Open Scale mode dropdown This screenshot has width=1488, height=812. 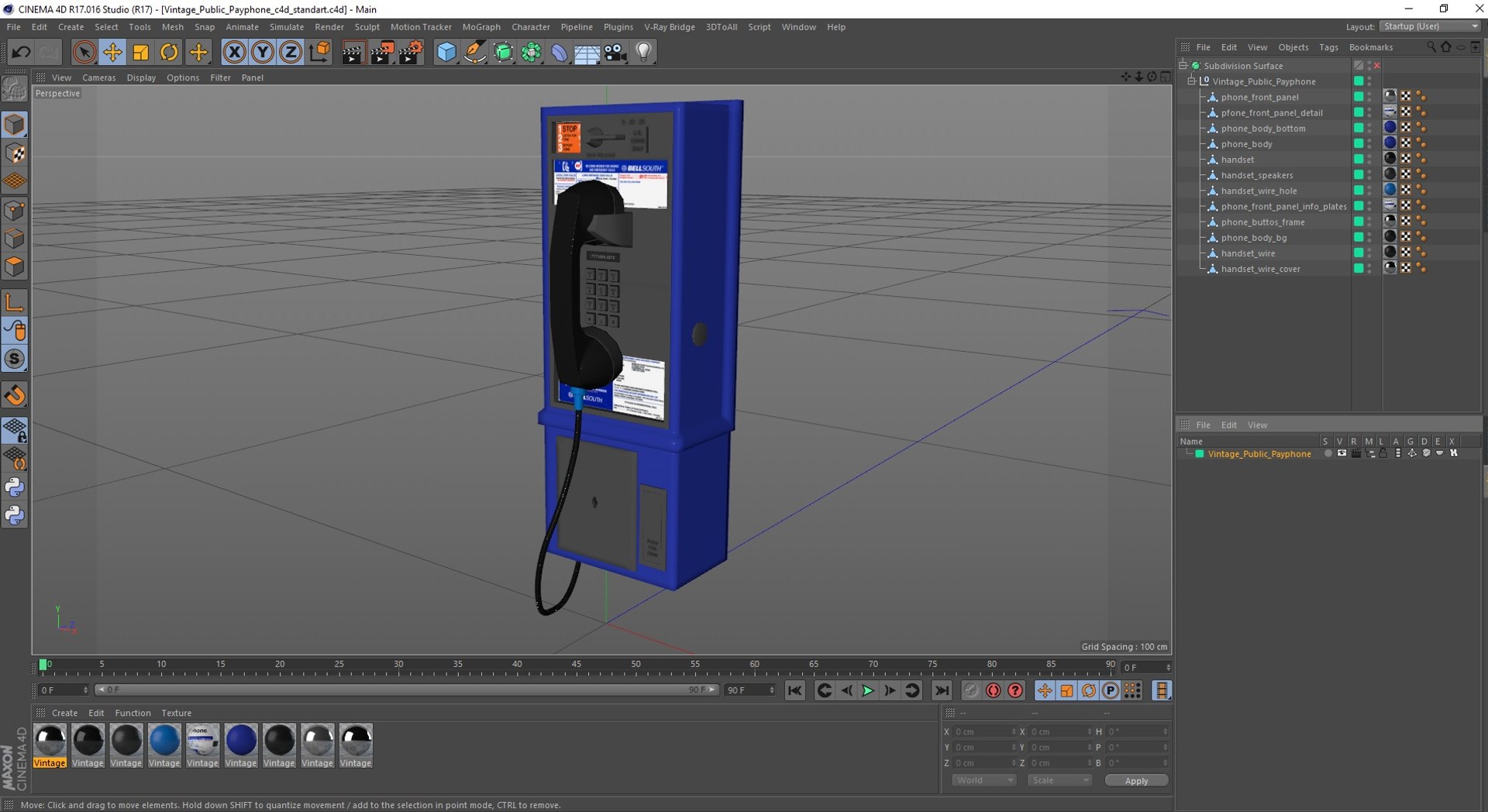click(x=1059, y=780)
